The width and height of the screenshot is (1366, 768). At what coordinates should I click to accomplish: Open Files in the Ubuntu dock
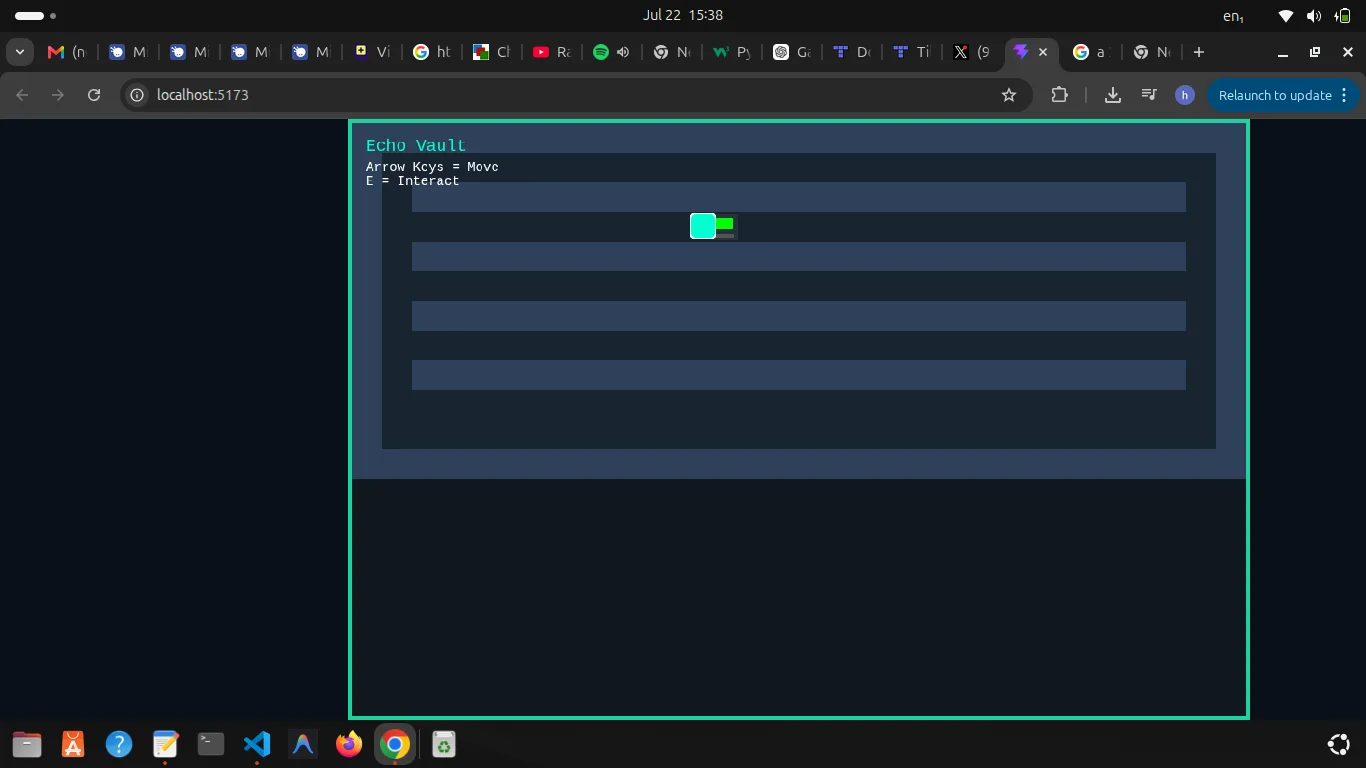pyautogui.click(x=27, y=744)
